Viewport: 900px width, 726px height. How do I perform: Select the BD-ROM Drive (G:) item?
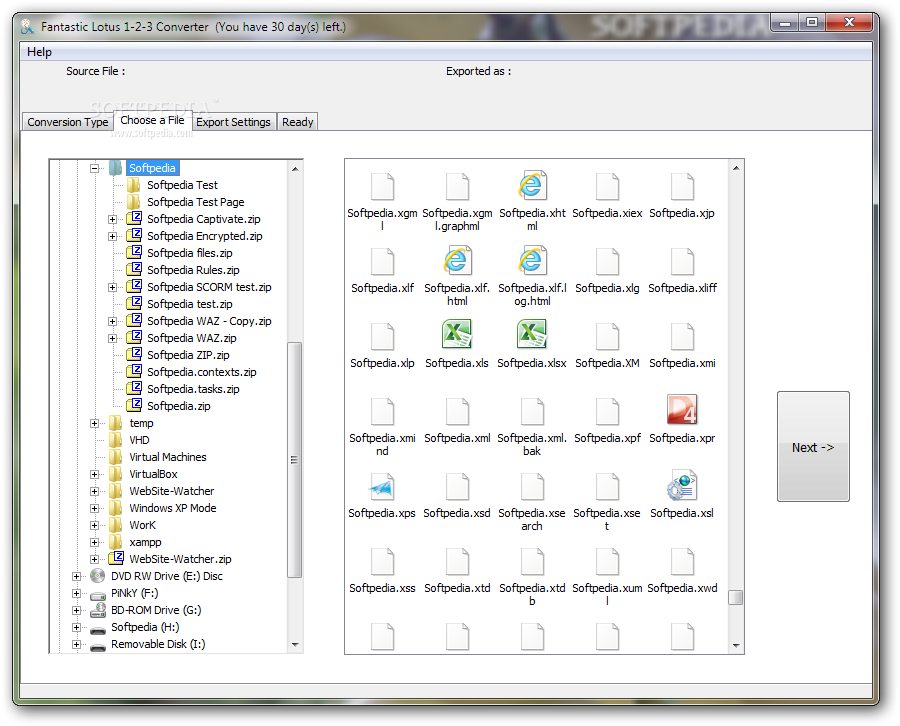(156, 610)
